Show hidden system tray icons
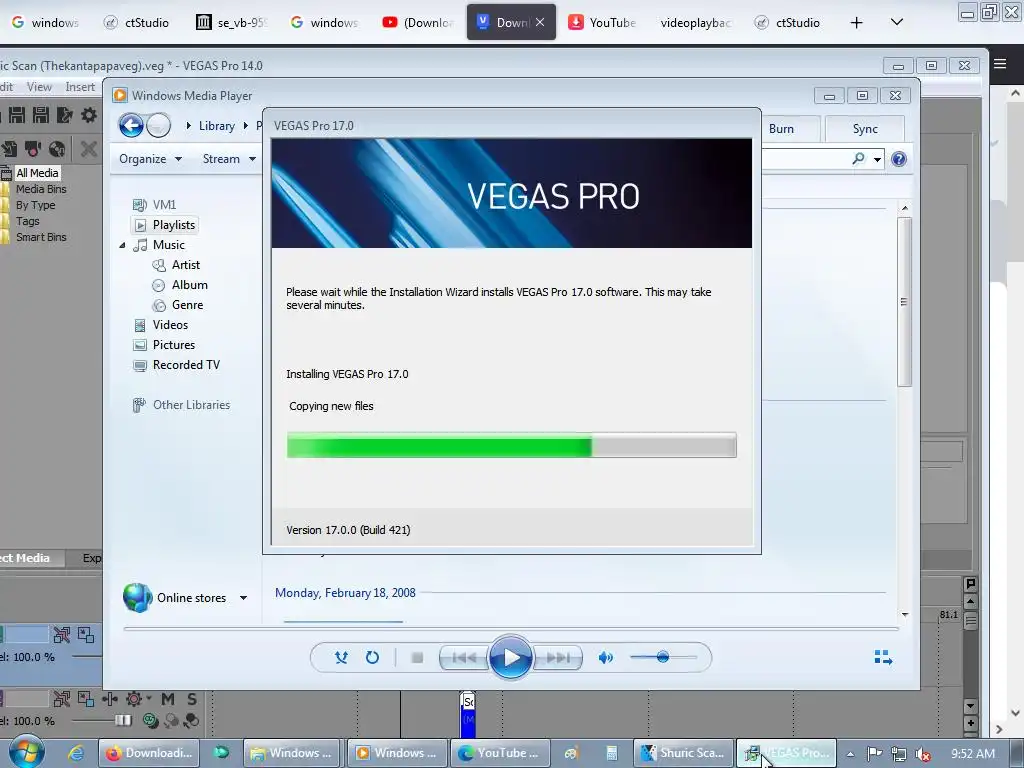The image size is (1024, 768). (850, 754)
